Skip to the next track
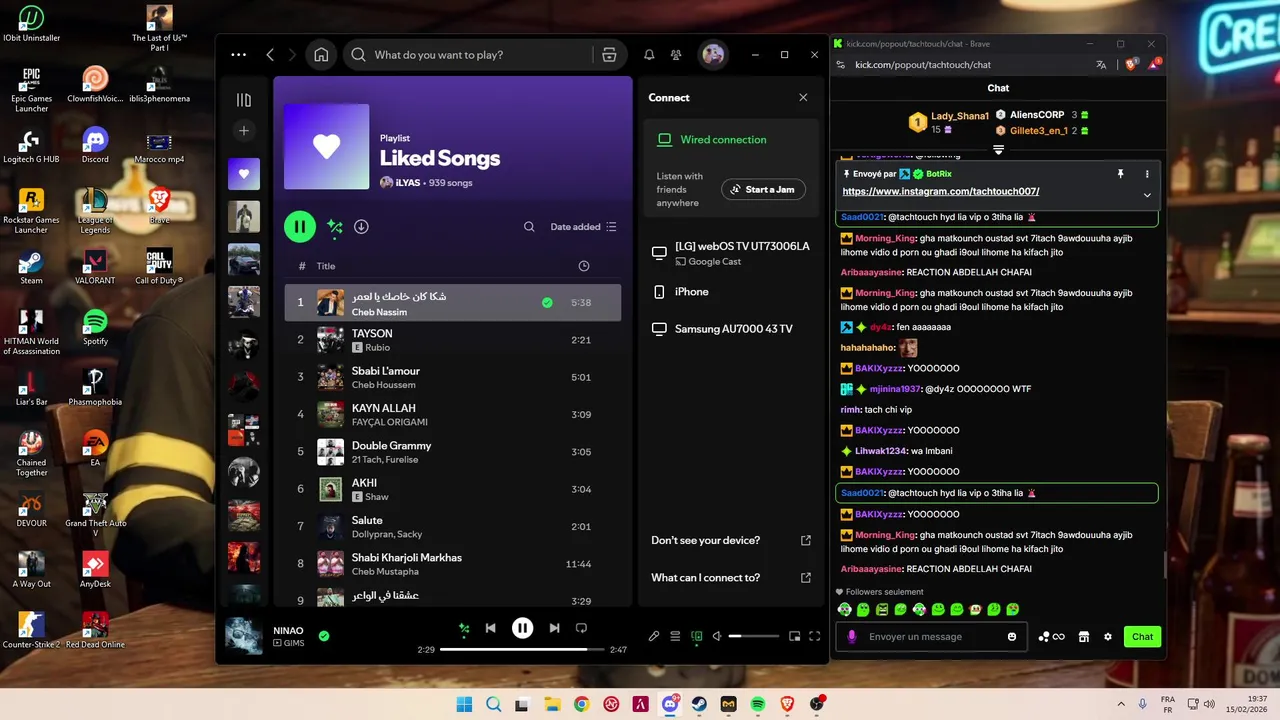1280x720 pixels. coord(554,628)
